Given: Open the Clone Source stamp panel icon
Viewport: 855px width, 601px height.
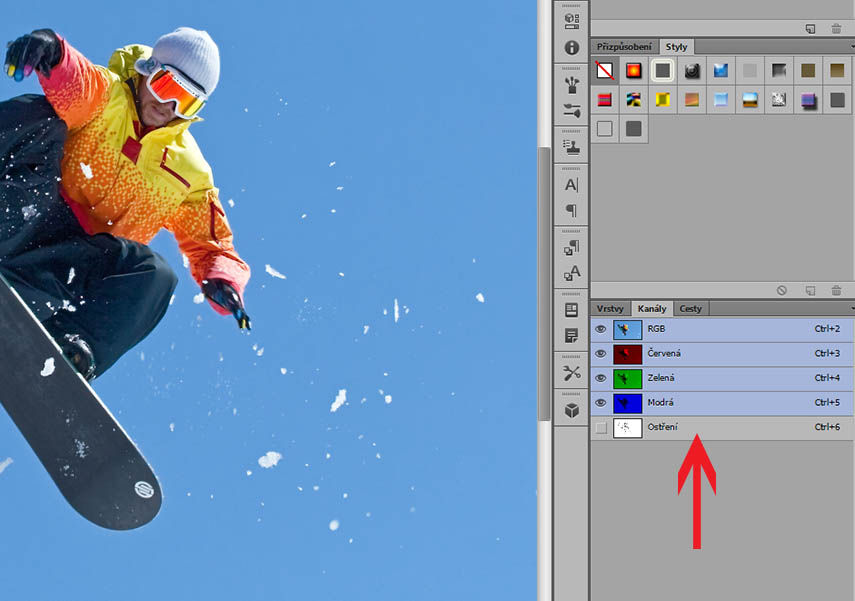Looking at the screenshot, I should coord(571,147).
